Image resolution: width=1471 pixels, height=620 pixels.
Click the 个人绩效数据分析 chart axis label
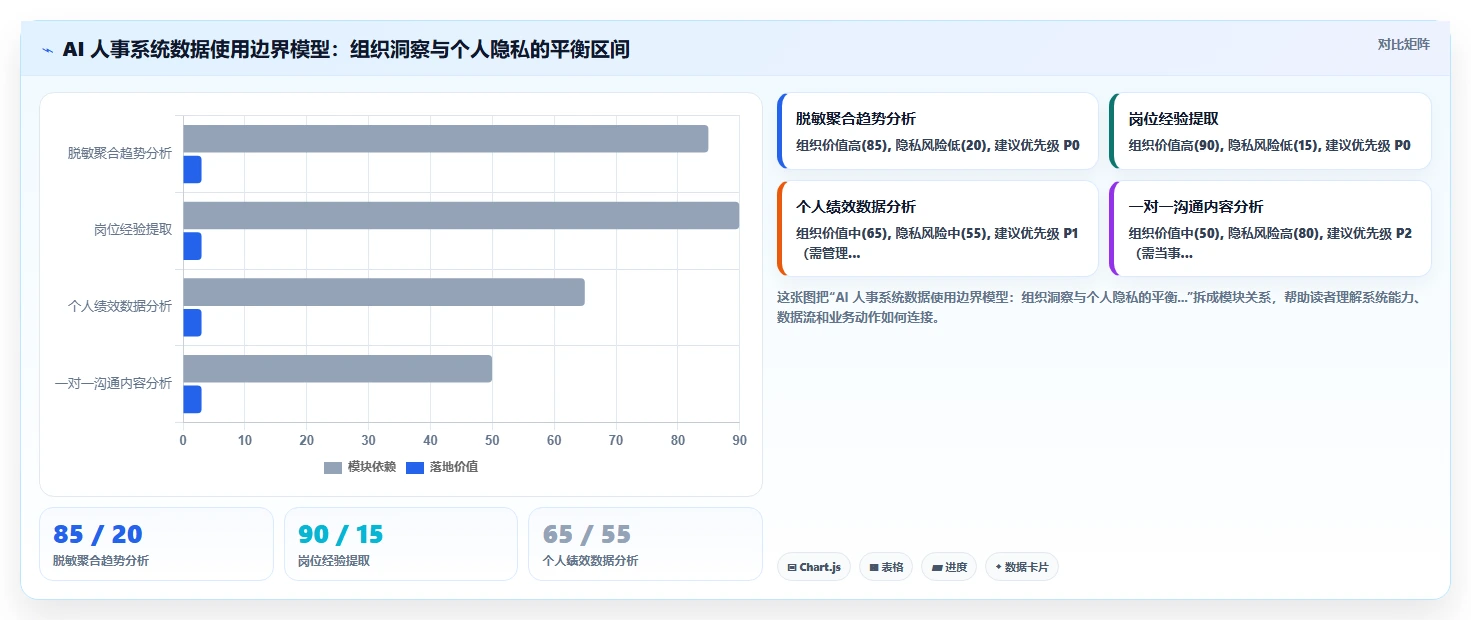[x=120, y=306]
